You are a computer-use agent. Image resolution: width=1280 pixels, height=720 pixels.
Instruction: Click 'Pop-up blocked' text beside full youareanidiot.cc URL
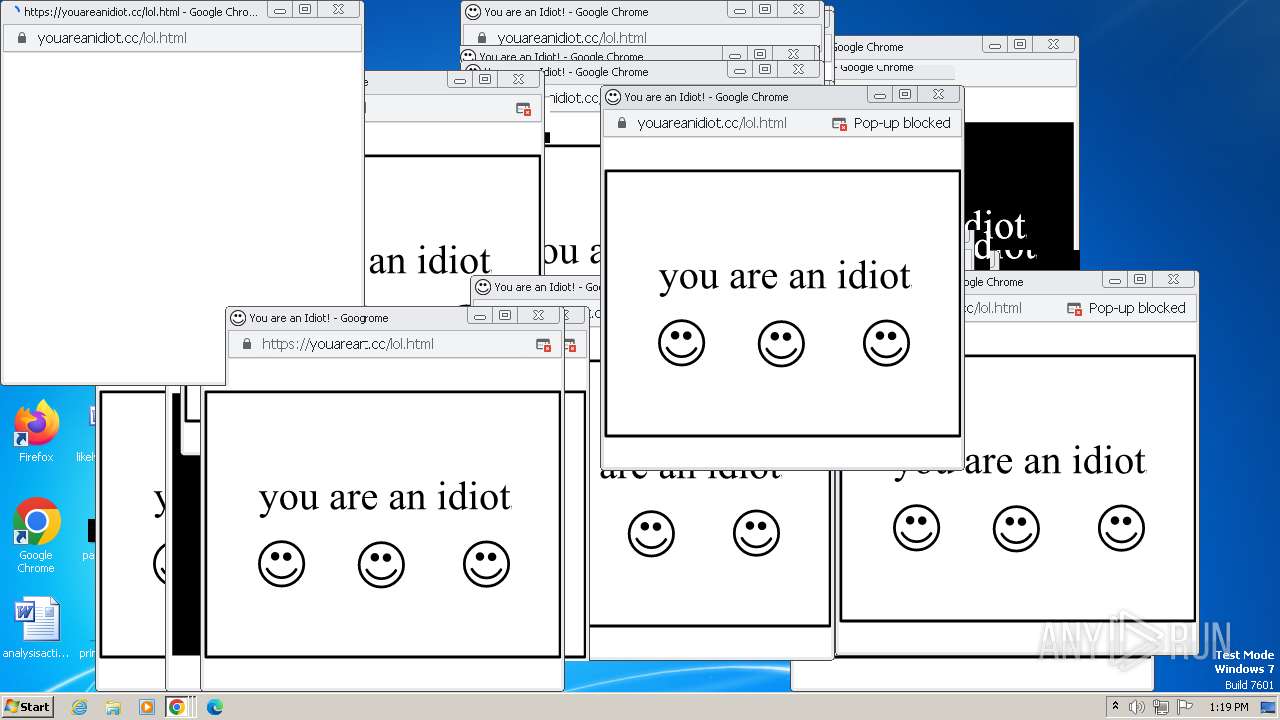902,123
